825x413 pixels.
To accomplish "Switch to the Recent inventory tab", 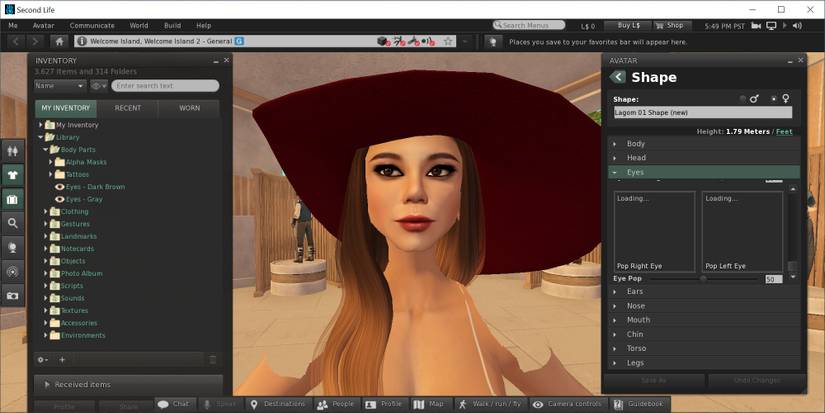I will [127, 107].
